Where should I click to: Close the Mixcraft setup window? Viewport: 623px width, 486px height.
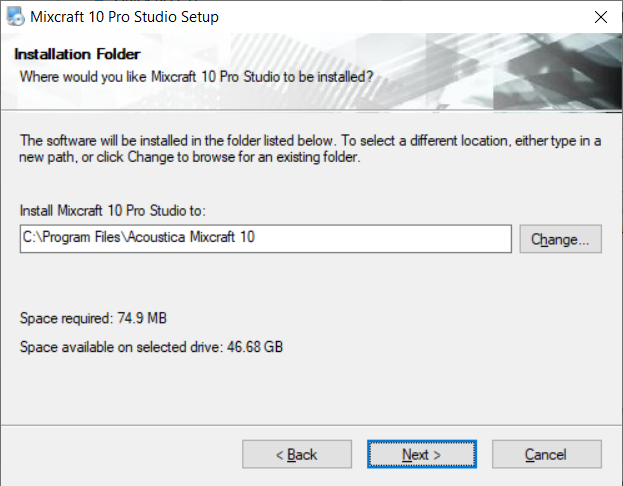[600, 17]
